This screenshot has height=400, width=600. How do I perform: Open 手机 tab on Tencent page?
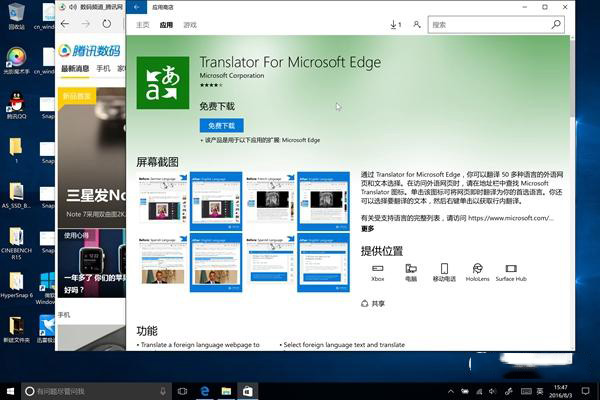103,69
